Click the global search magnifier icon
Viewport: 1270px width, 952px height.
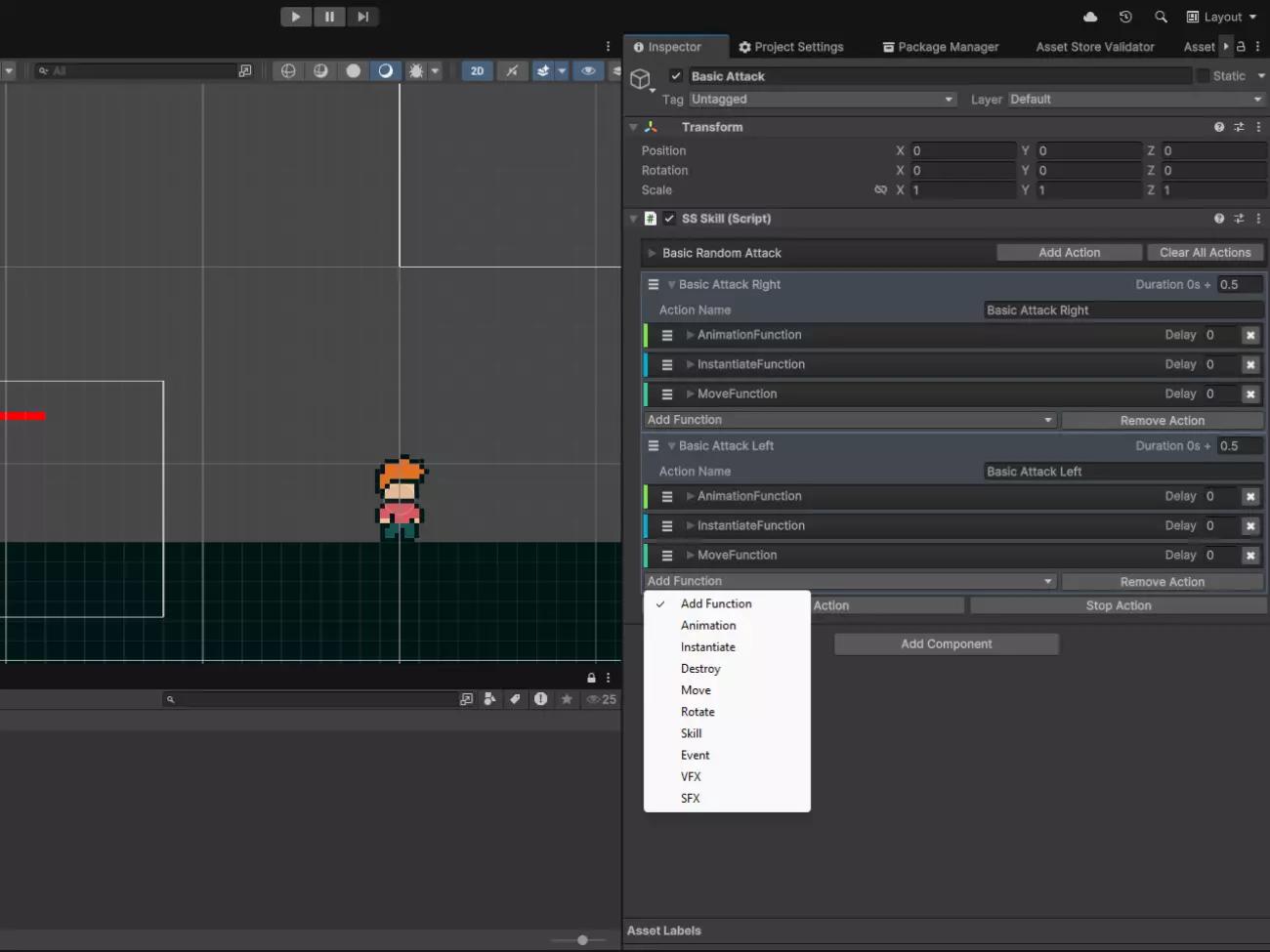1161,17
